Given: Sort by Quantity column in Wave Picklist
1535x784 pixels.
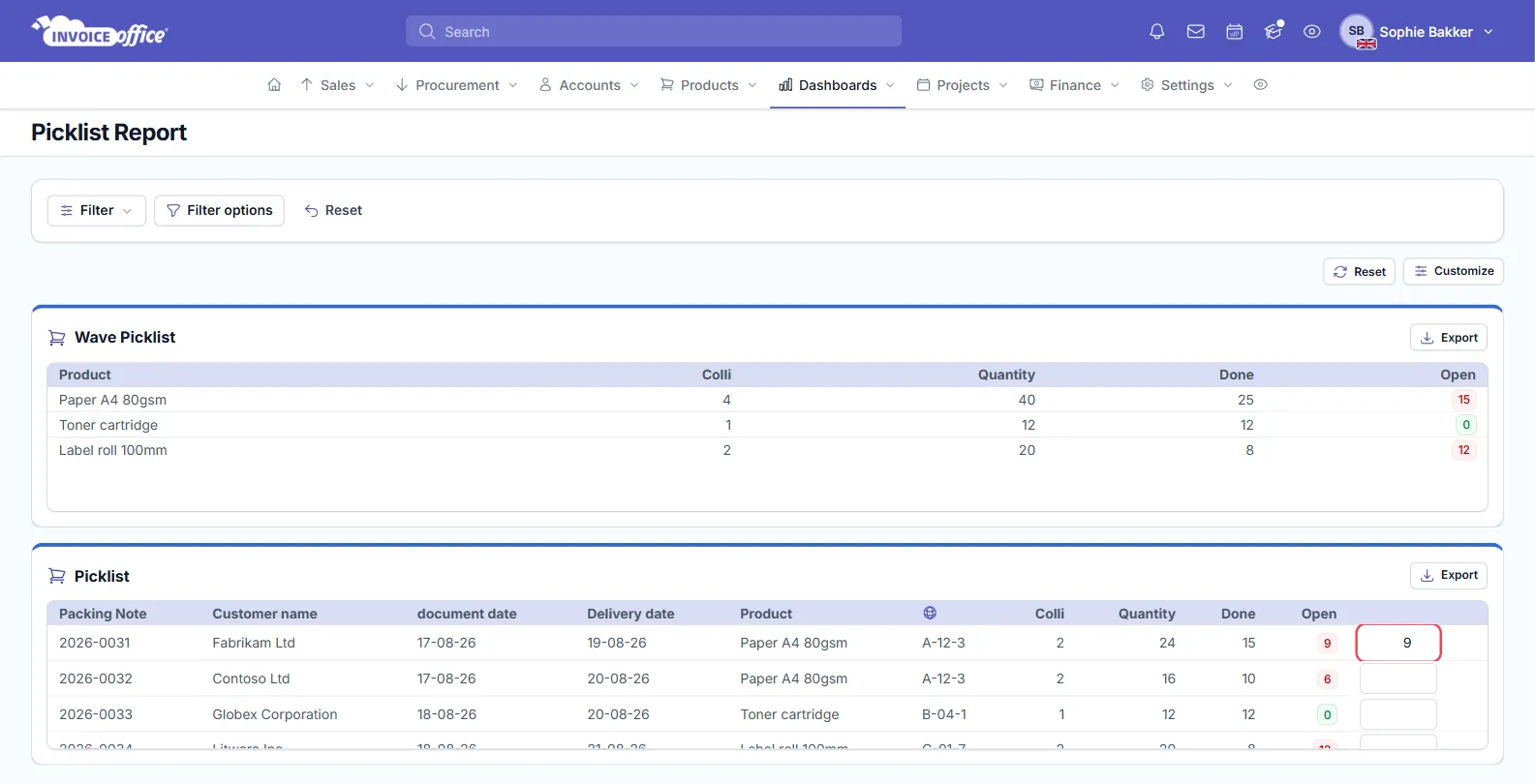Looking at the screenshot, I should pyautogui.click(x=1006, y=375).
